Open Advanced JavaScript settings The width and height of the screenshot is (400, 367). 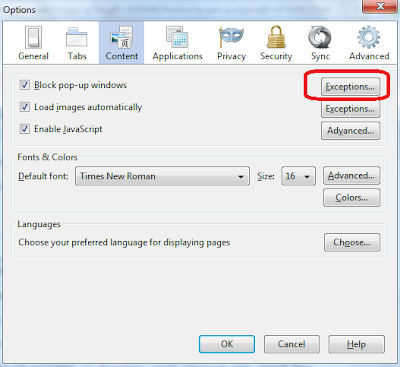pos(350,131)
